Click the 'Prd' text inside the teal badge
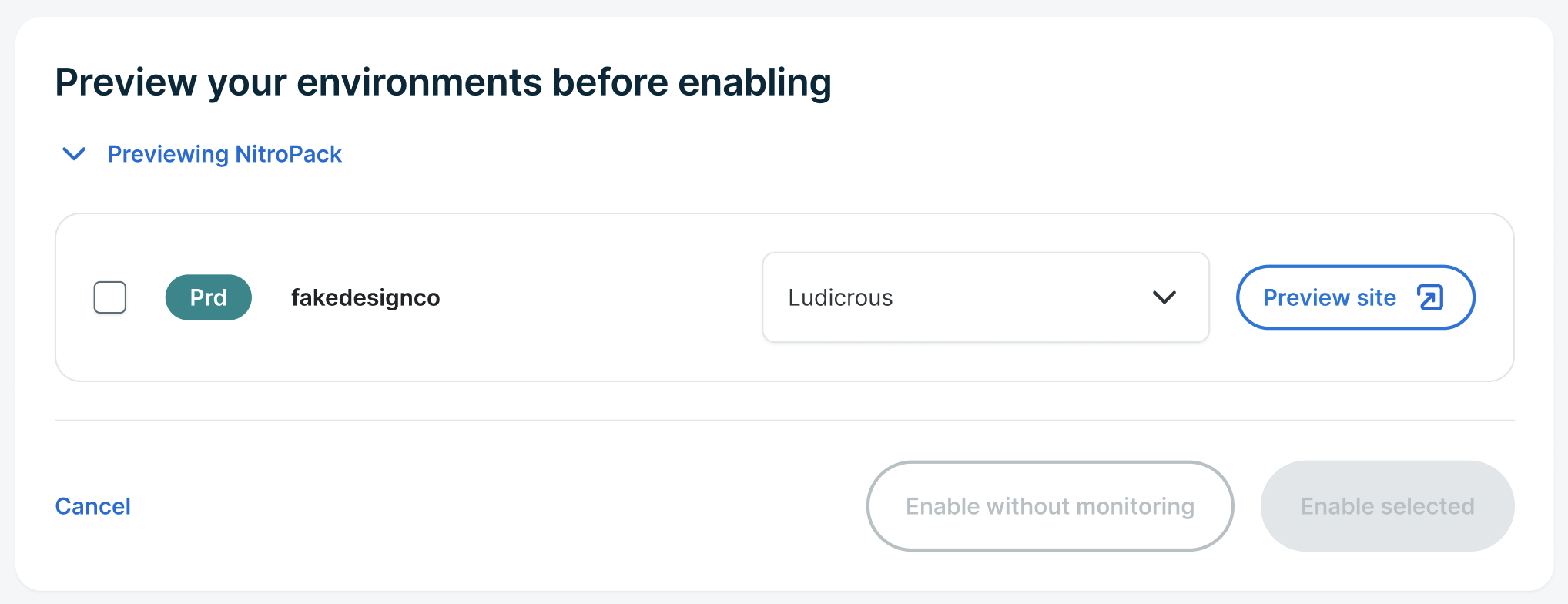This screenshot has width=1568, height=604. click(208, 297)
